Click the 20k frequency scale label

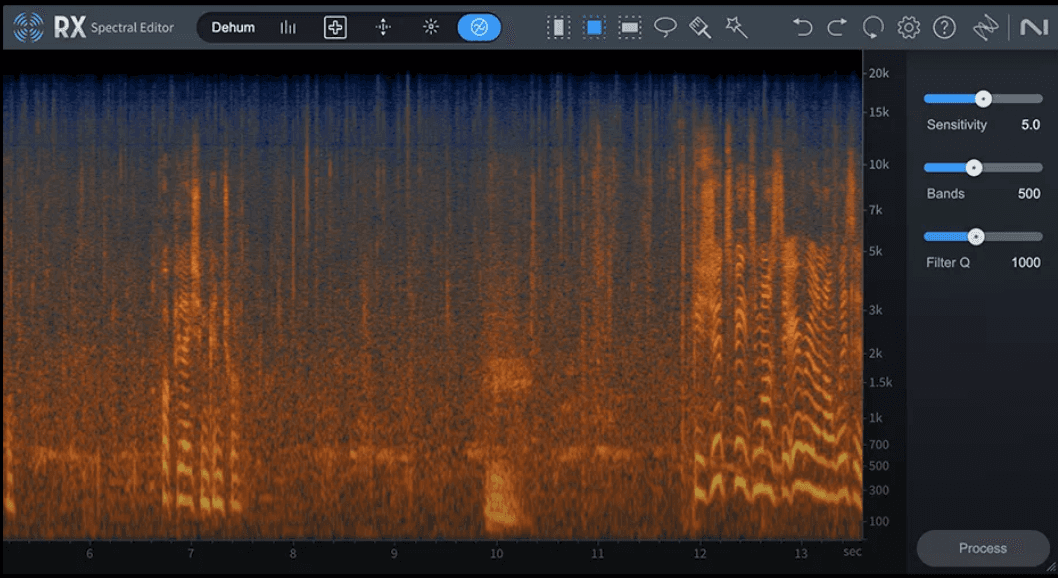tap(879, 73)
